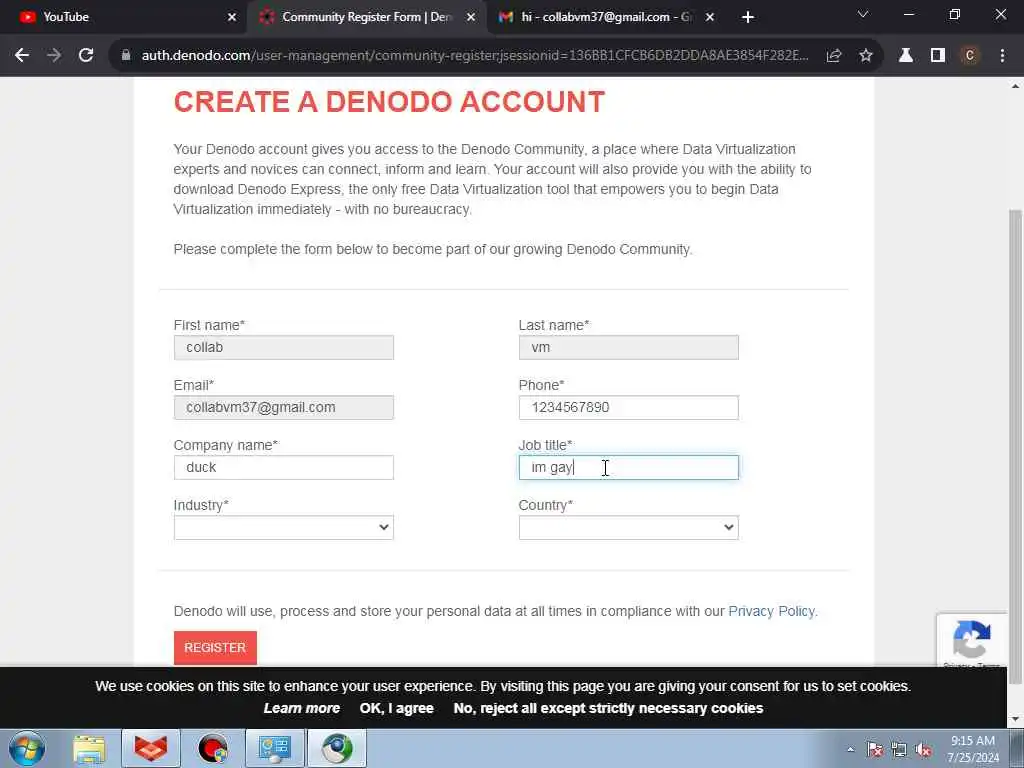Click the scrollbar up arrow
The height and width of the screenshot is (768, 1024).
click(x=1015, y=86)
